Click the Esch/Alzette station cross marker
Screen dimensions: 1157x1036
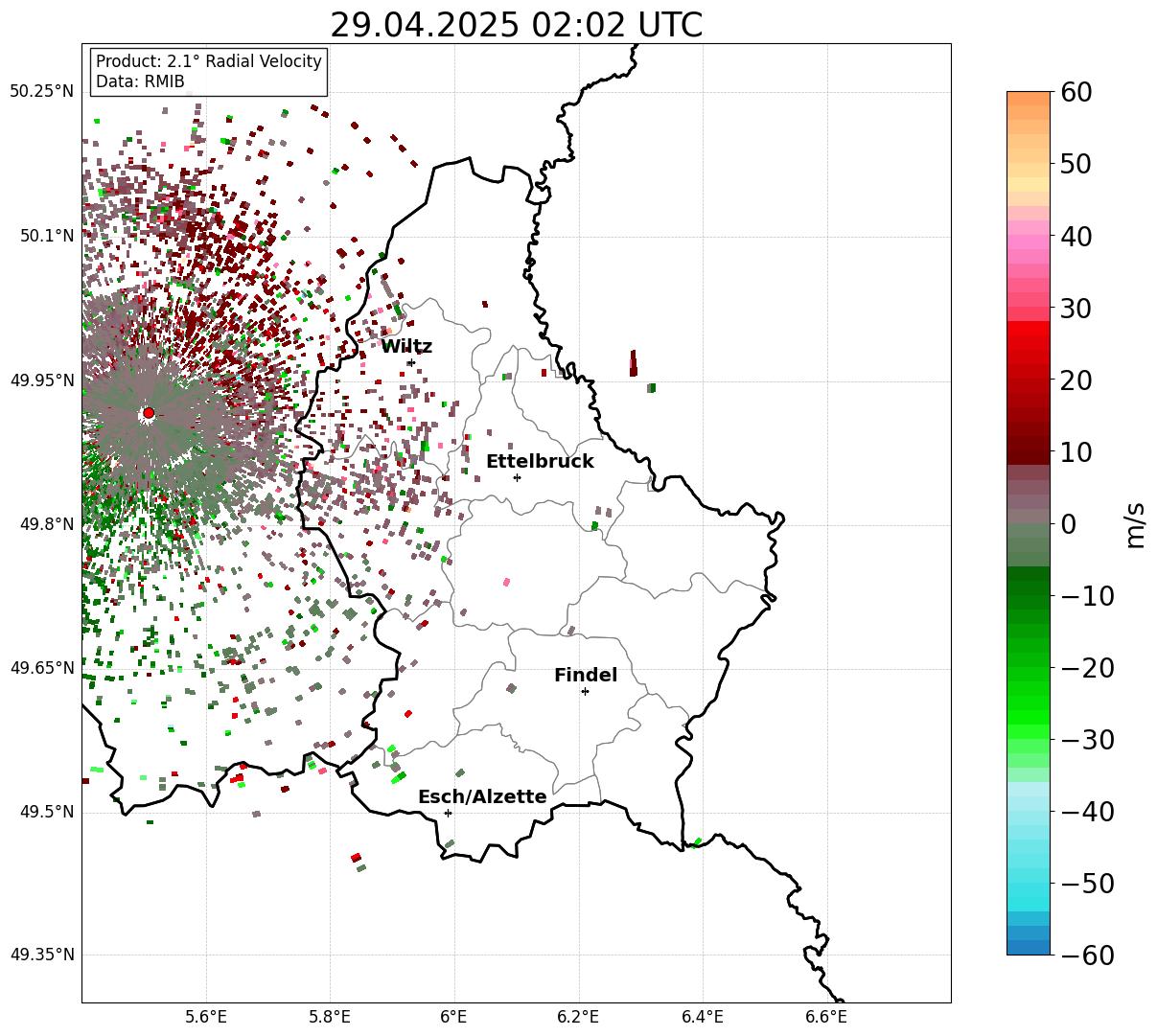click(x=448, y=813)
